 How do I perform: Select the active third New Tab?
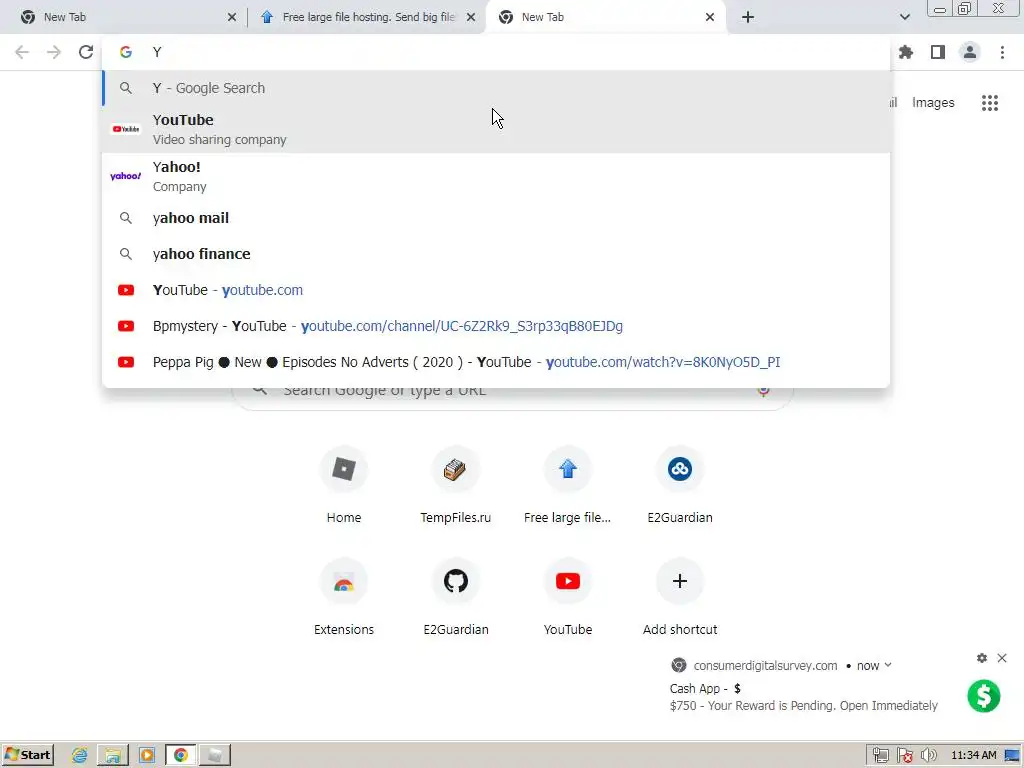(604, 17)
